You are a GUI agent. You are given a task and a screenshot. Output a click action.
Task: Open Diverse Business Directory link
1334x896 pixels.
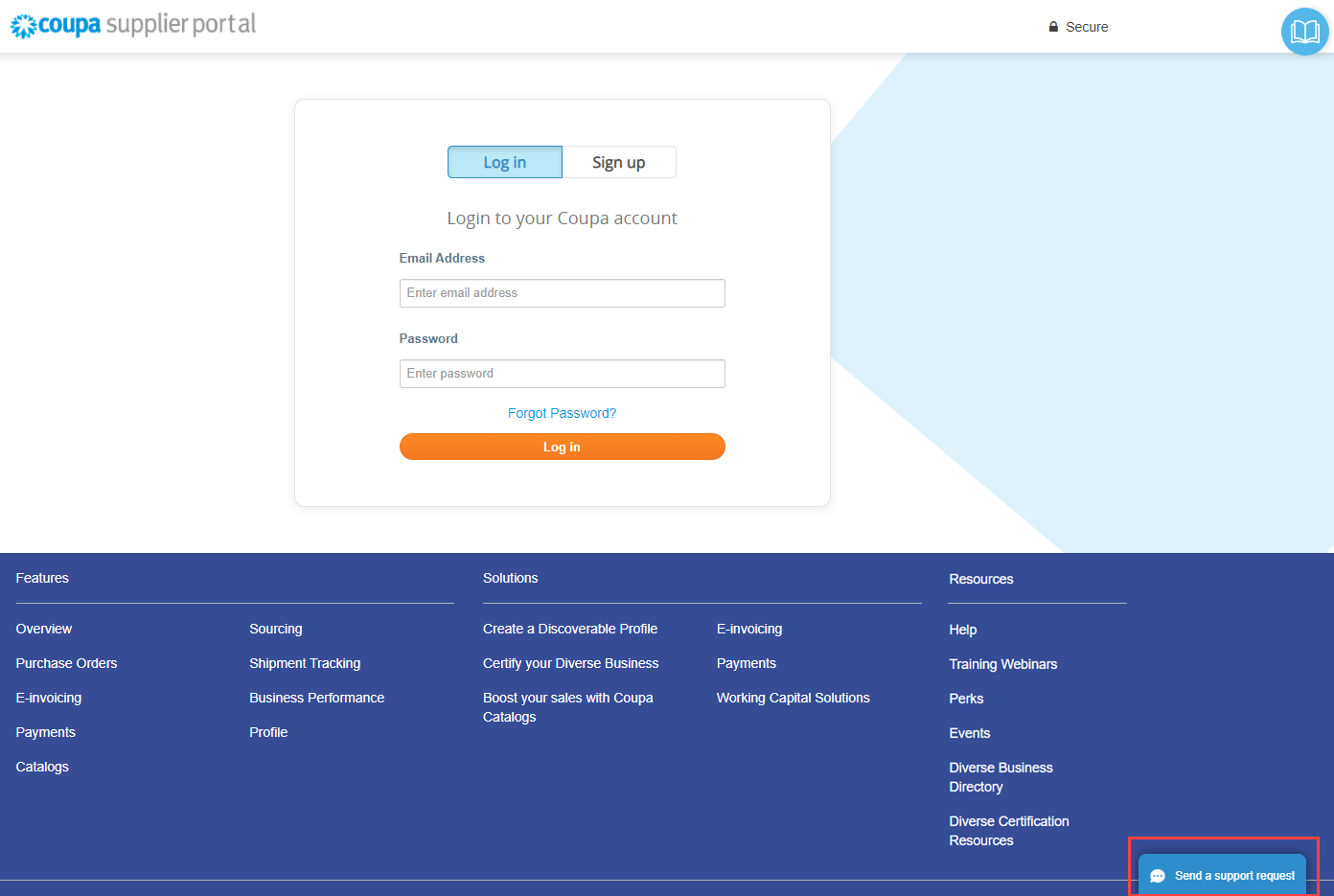click(1001, 777)
